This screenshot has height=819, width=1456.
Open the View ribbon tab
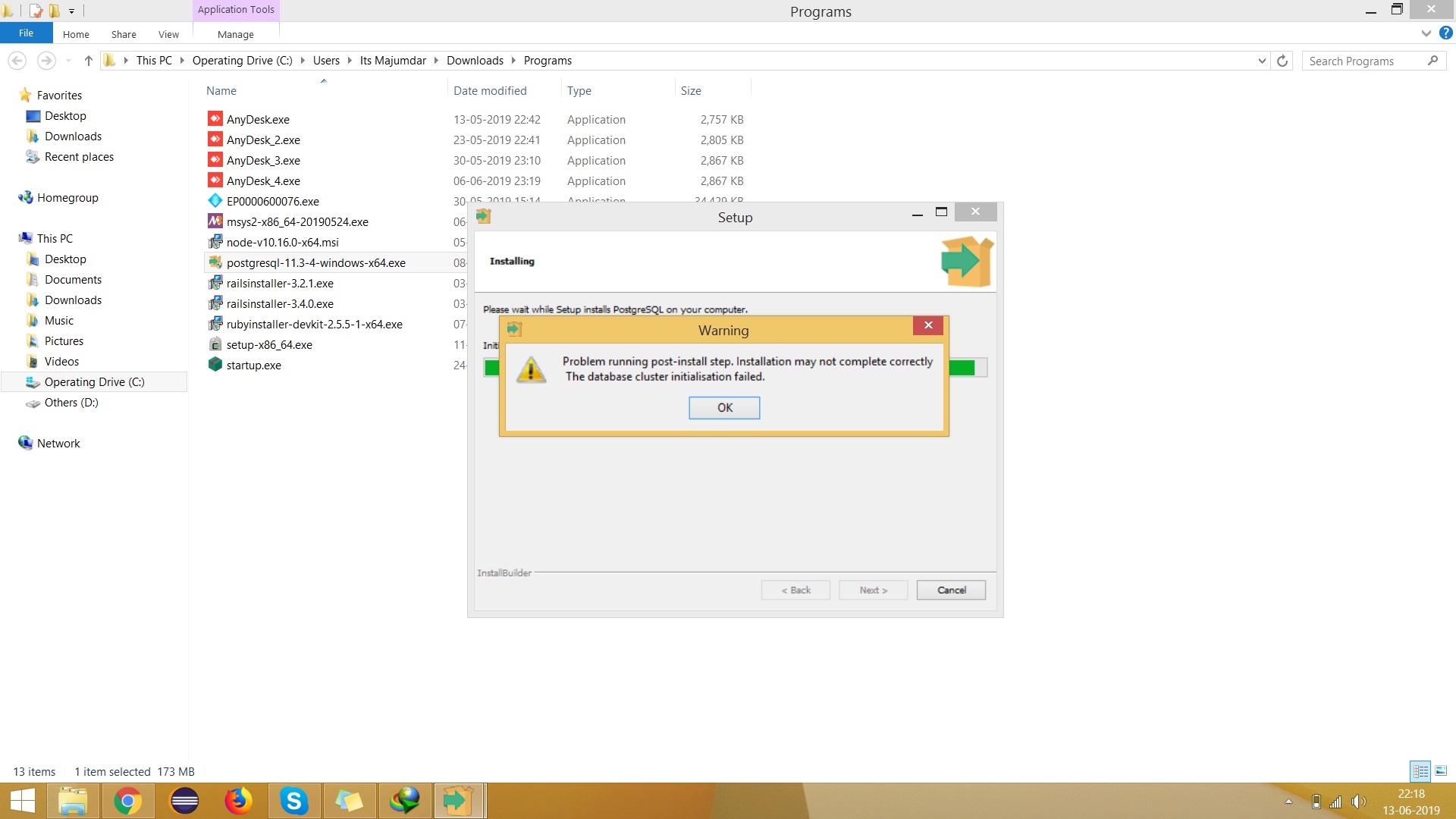pos(168,34)
